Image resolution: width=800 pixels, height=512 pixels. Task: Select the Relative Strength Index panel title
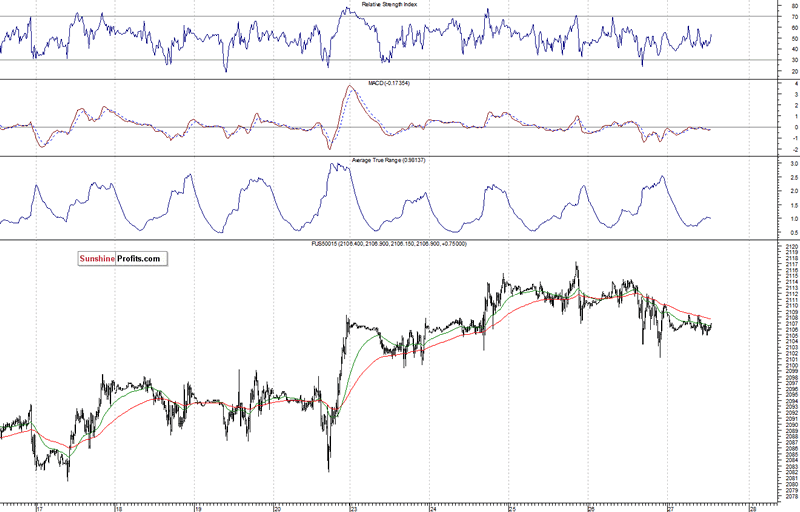389,5
